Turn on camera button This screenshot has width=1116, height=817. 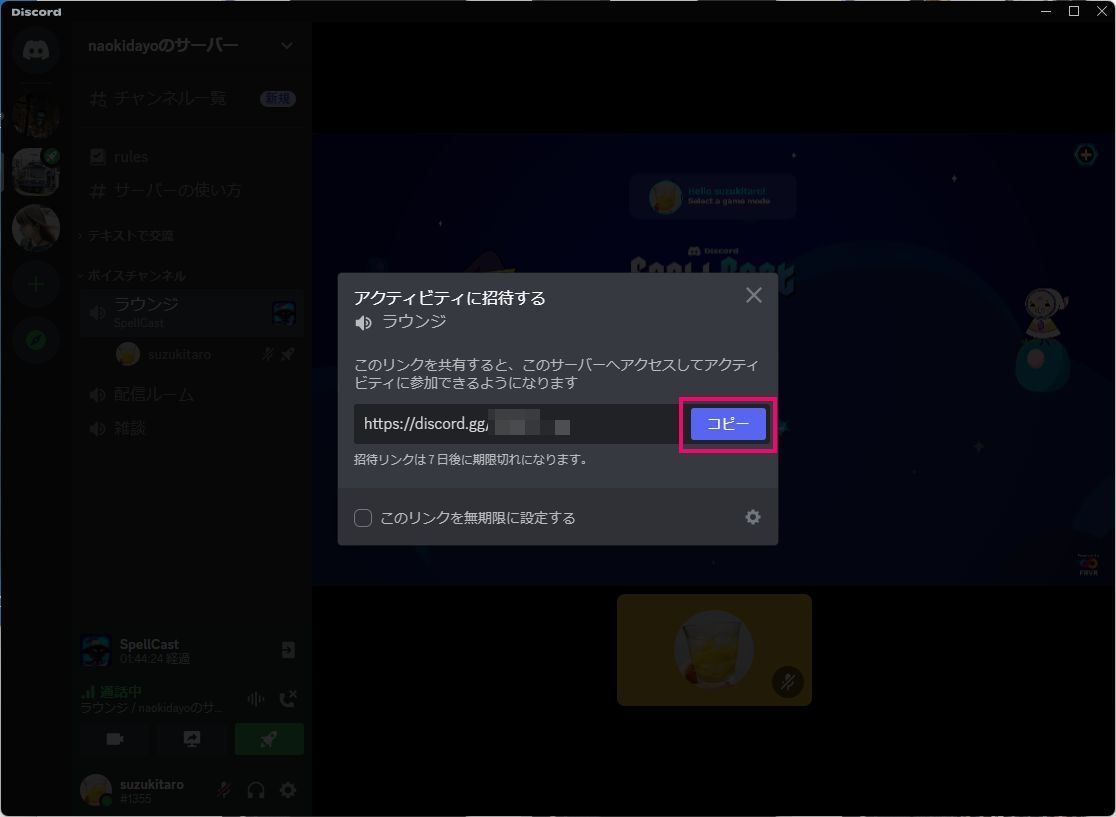[115, 739]
